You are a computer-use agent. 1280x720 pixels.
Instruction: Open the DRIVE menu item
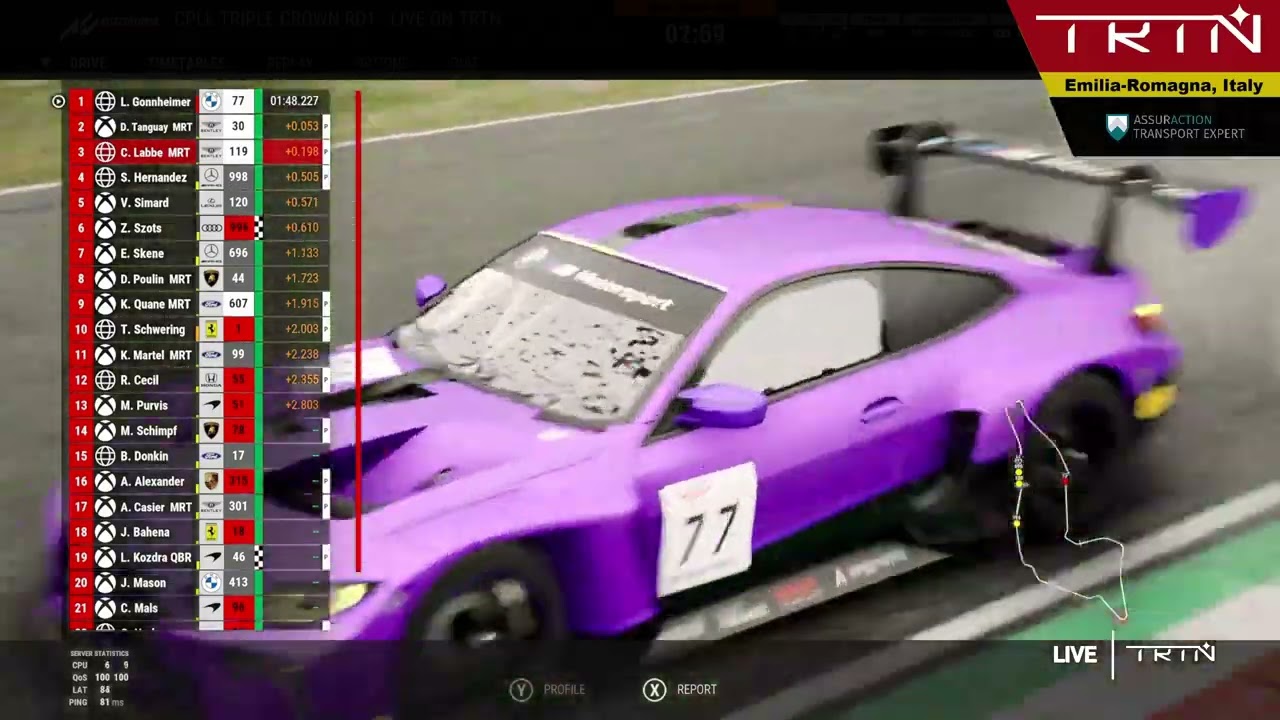[x=88, y=63]
